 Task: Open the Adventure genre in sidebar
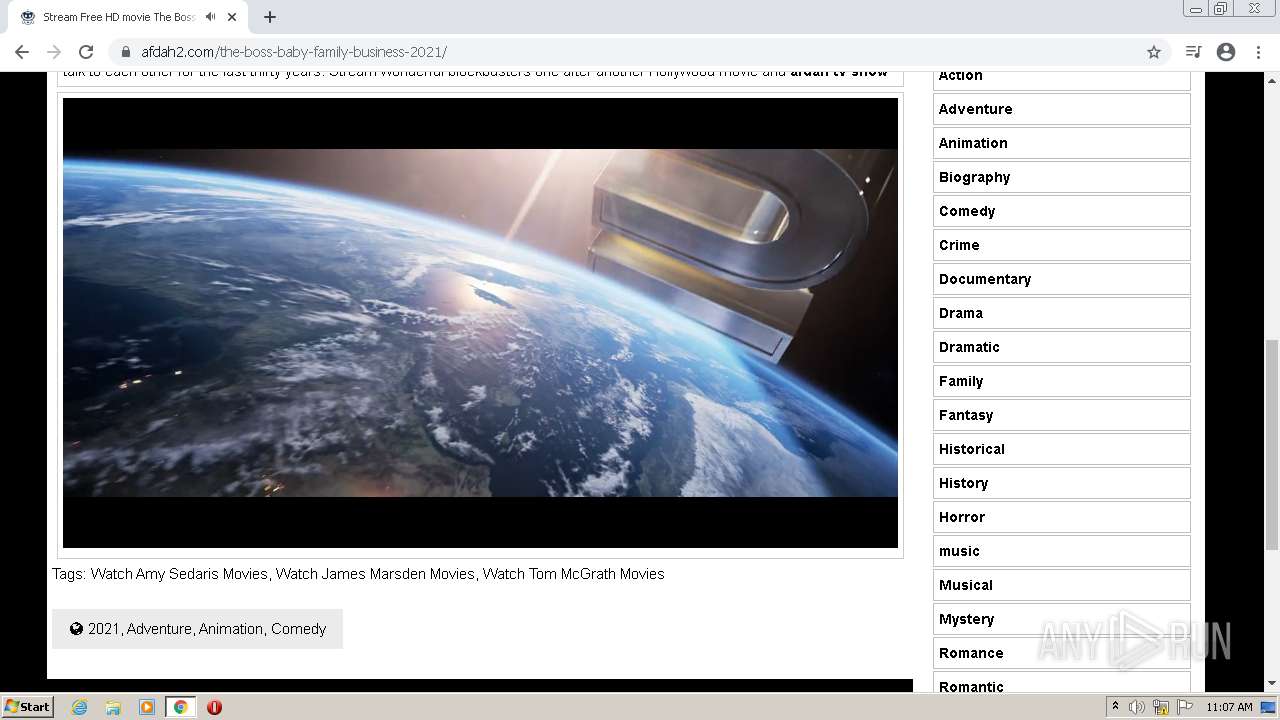point(1062,109)
